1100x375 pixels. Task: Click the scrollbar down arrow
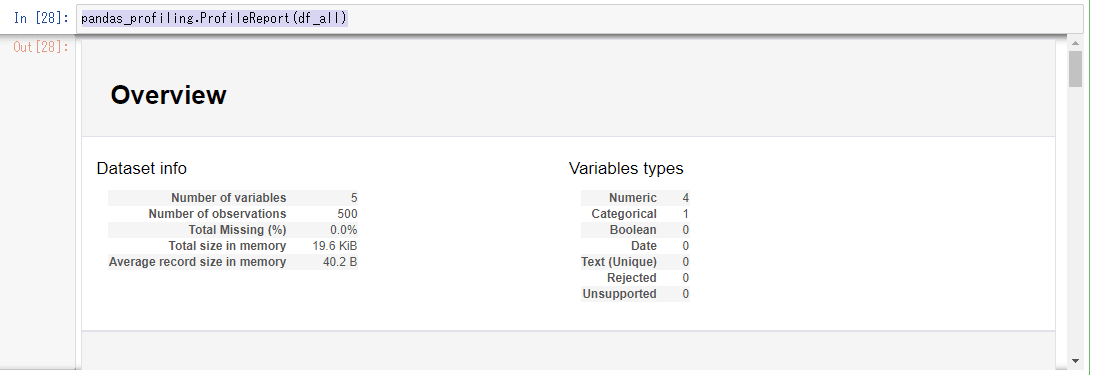point(1075,361)
